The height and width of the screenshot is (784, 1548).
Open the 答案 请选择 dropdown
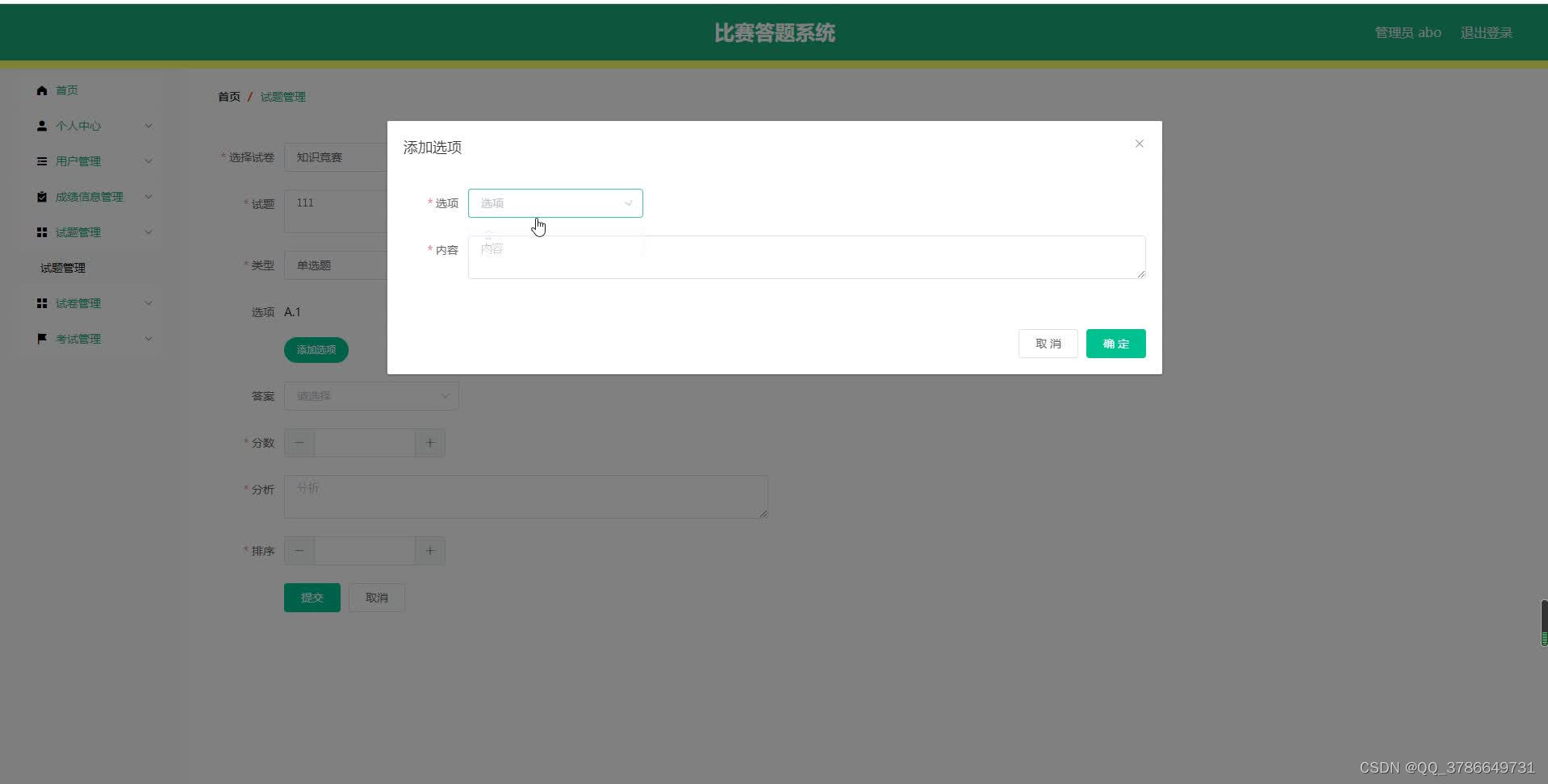point(371,396)
